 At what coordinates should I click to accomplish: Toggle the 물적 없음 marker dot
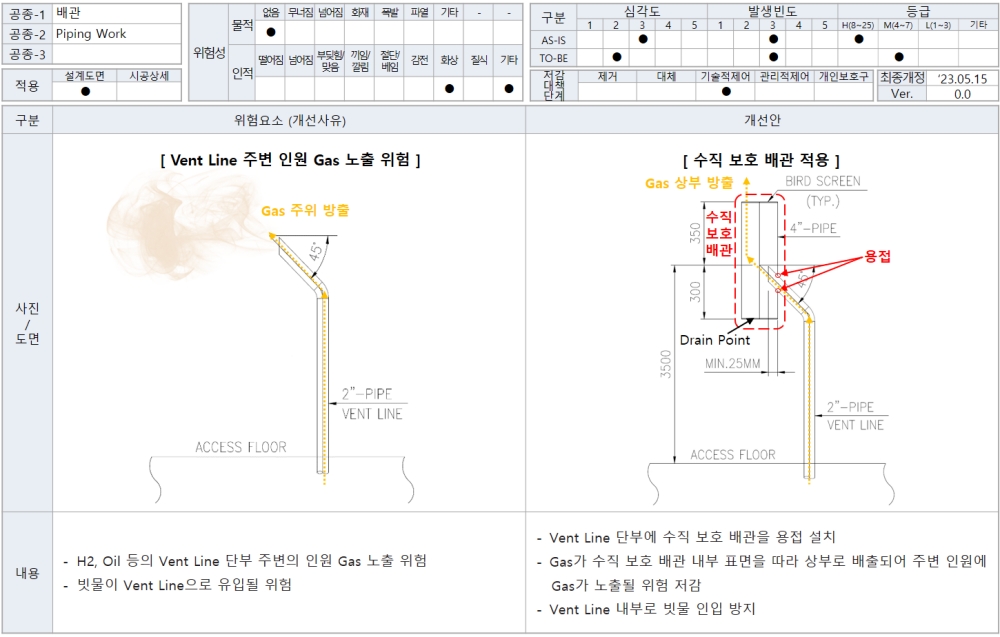click(270, 32)
